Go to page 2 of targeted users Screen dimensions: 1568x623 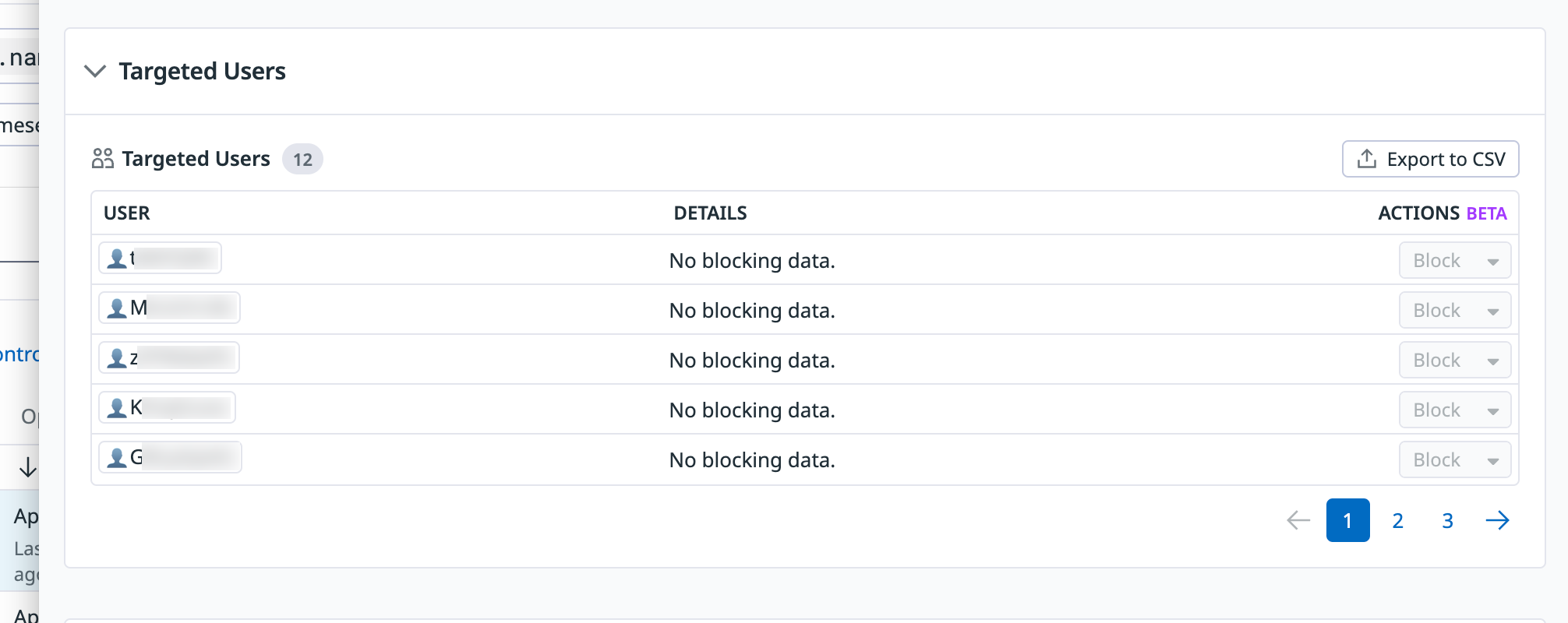point(1397,520)
